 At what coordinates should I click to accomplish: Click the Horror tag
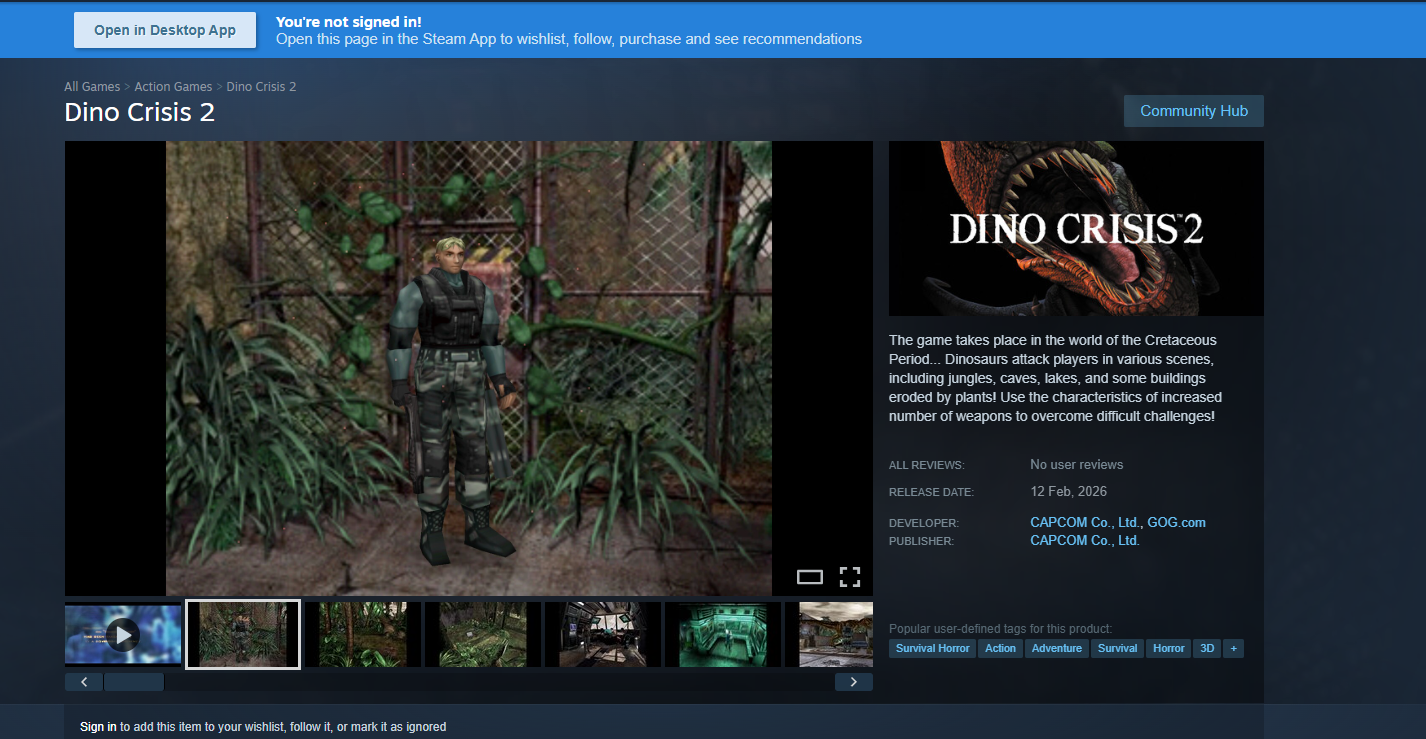click(1168, 648)
